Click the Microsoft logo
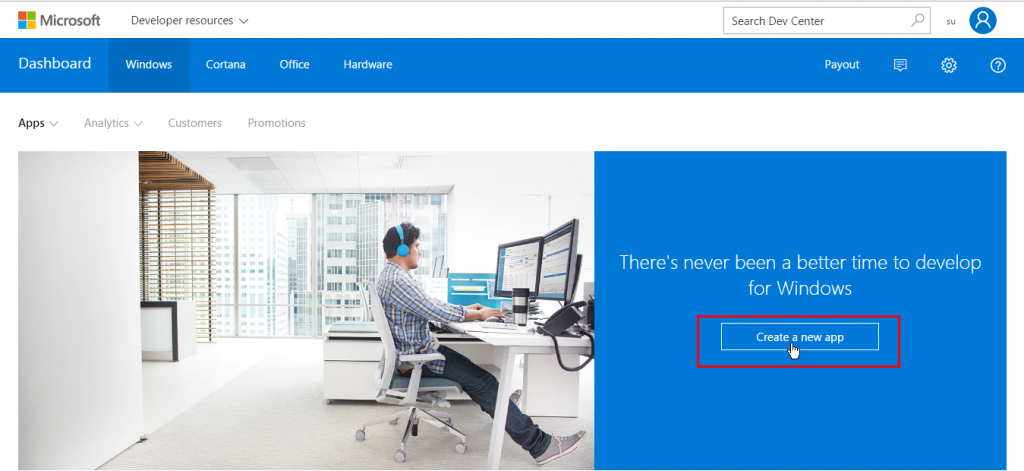1024x471 pixels. (x=59, y=20)
